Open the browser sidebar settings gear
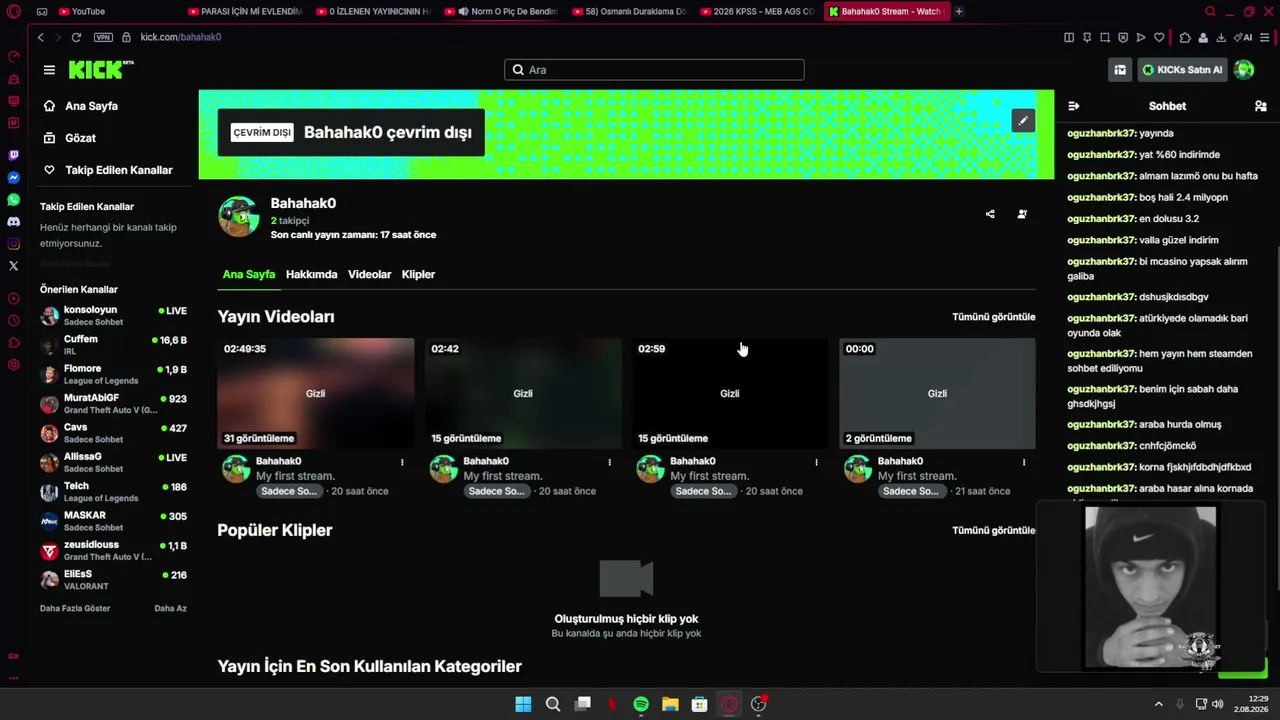1280x720 pixels. click(13, 364)
